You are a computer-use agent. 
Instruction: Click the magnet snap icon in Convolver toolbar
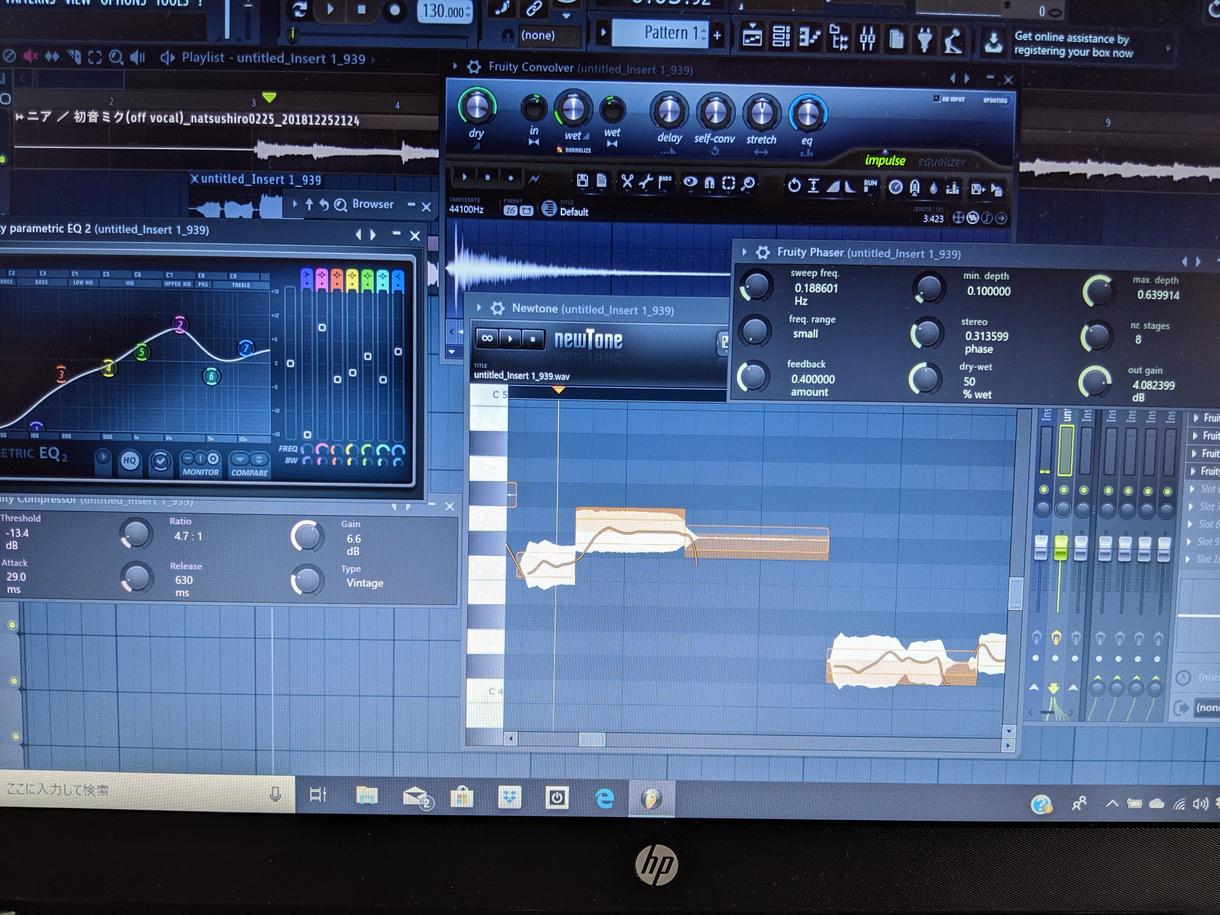click(709, 183)
